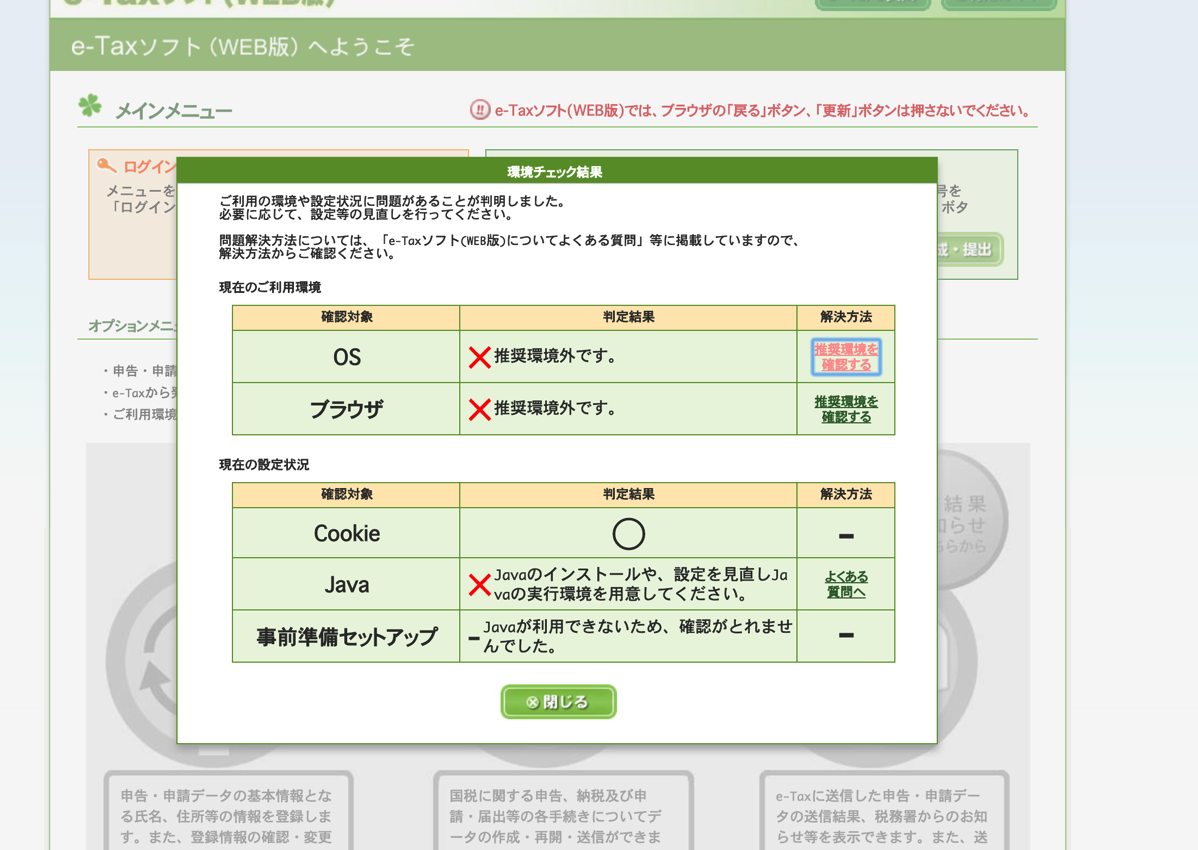Click Javaが利用できないため message text
Image resolution: width=1198 pixels, height=850 pixels.
click(638, 636)
